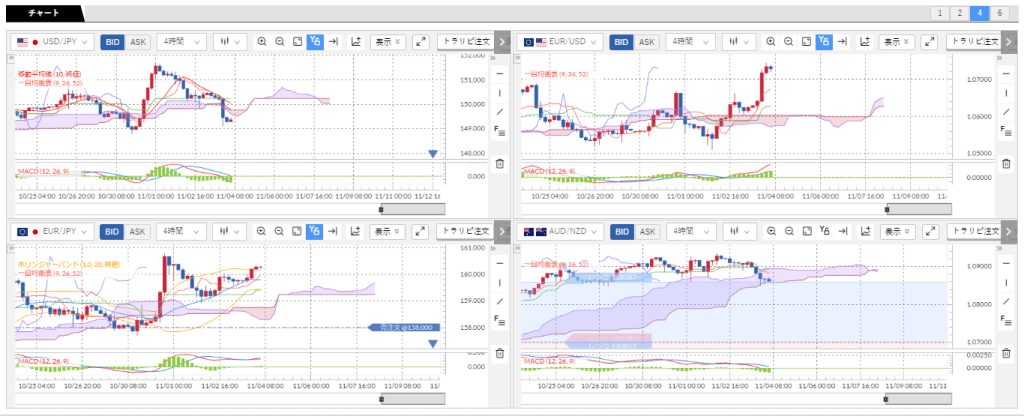The height and width of the screenshot is (416, 1024).
Task: Click 表示 button on AUD/NZD chart
Action: tap(892, 232)
